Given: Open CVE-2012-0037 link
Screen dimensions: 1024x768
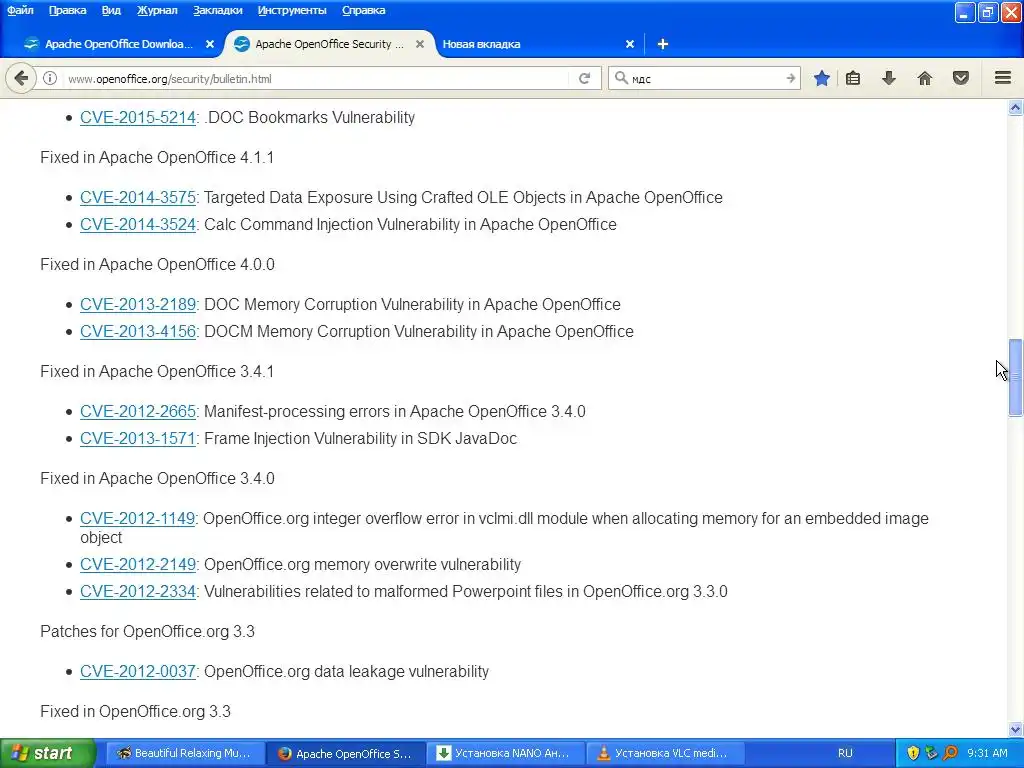Looking at the screenshot, I should 138,671.
